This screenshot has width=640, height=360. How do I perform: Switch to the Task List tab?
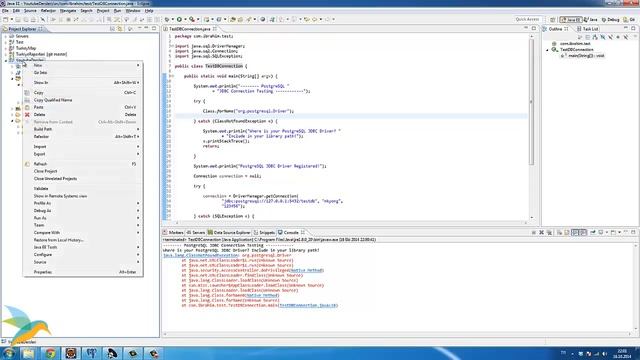coord(588,29)
